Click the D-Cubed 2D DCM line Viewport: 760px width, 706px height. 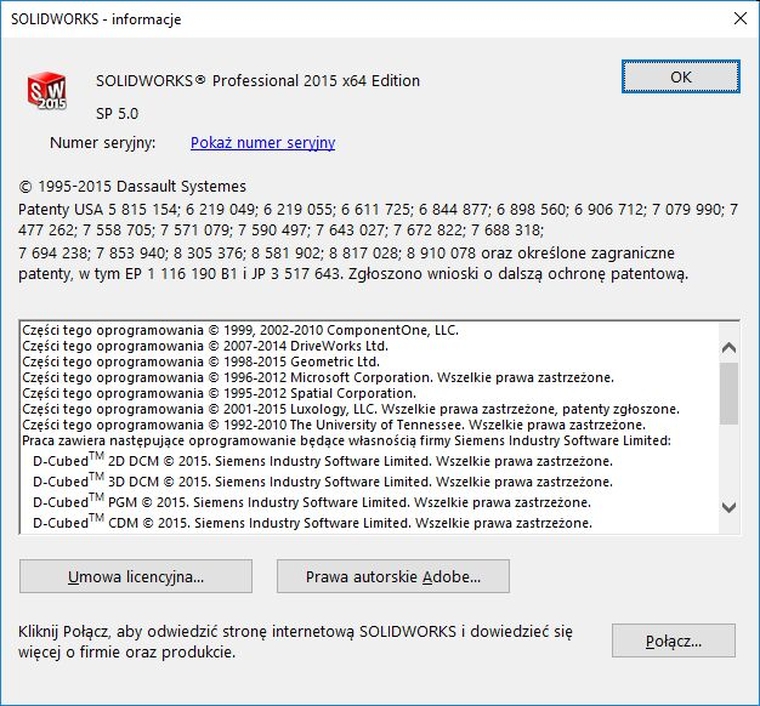(x=323, y=460)
